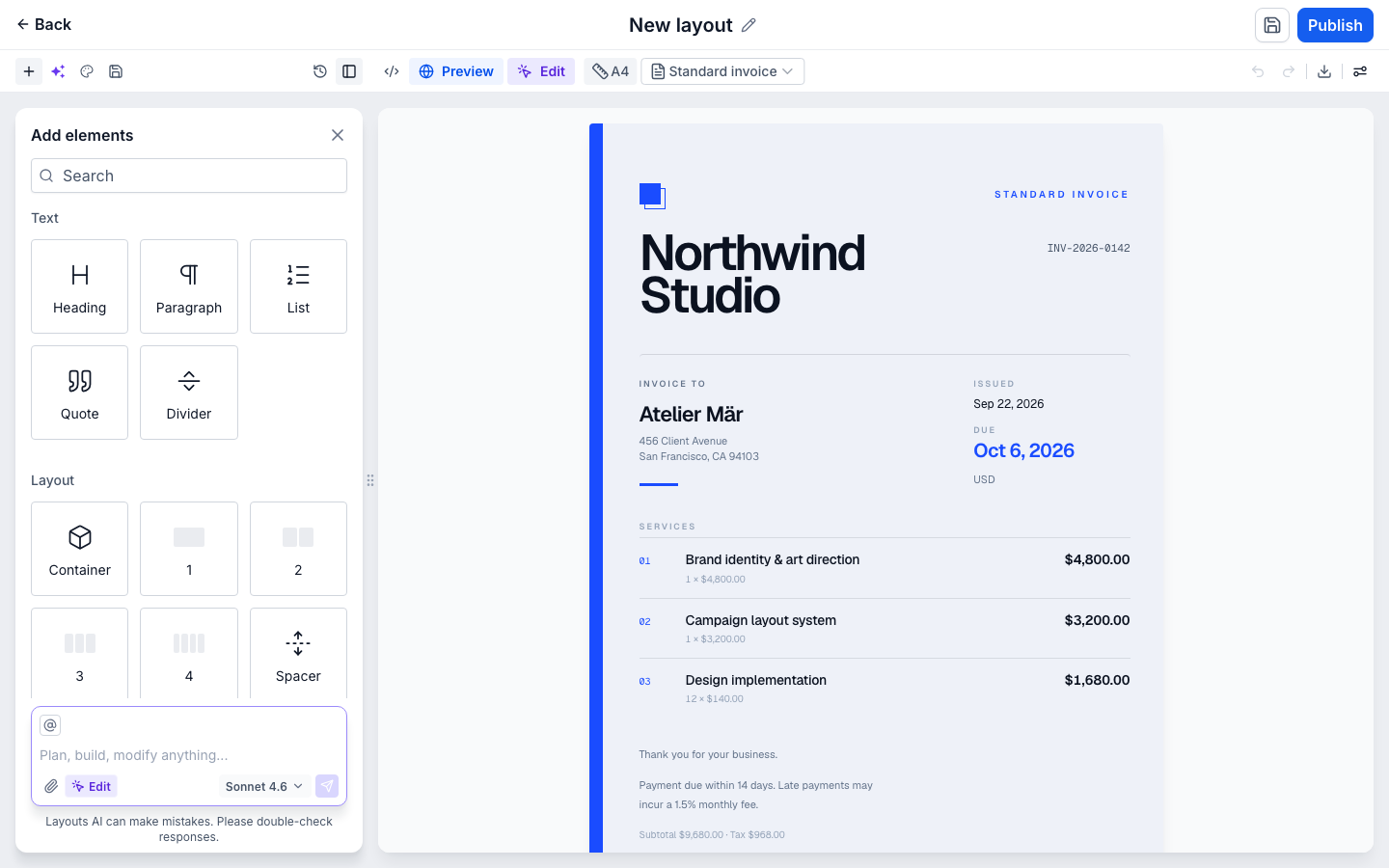
Task: Select the USD currency label
Action: click(984, 479)
